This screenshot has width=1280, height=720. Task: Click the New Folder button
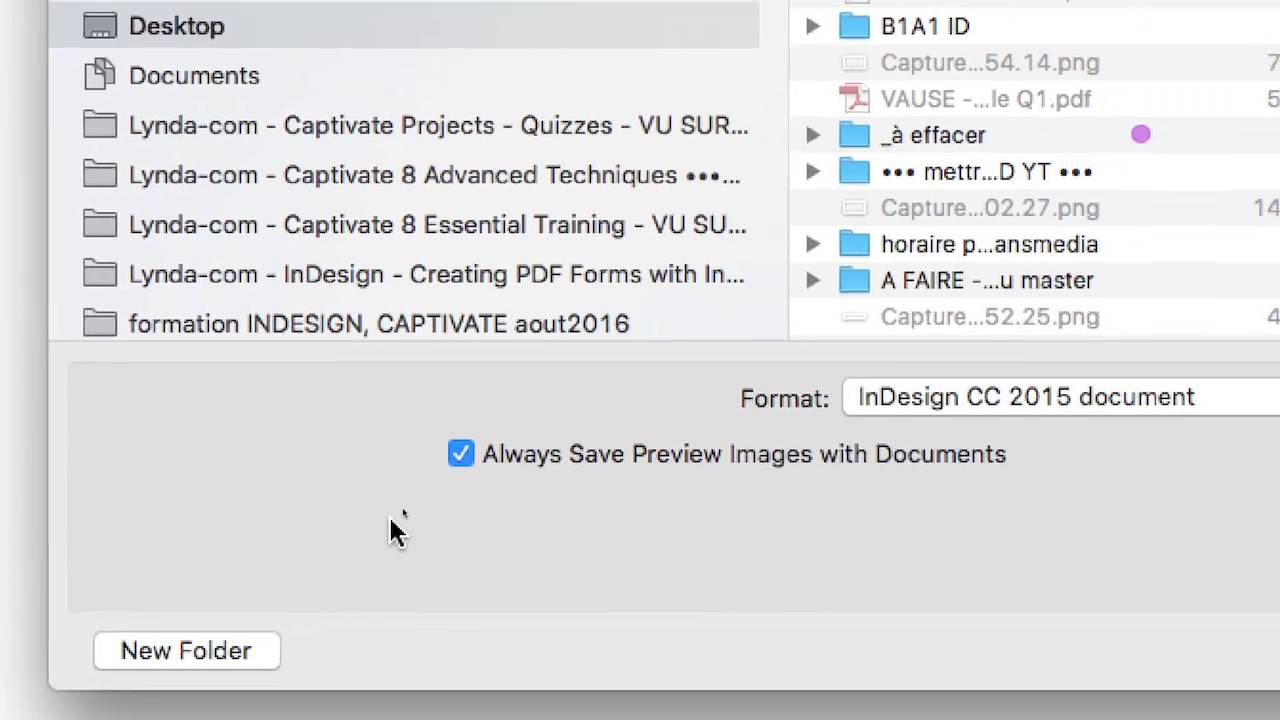[187, 651]
